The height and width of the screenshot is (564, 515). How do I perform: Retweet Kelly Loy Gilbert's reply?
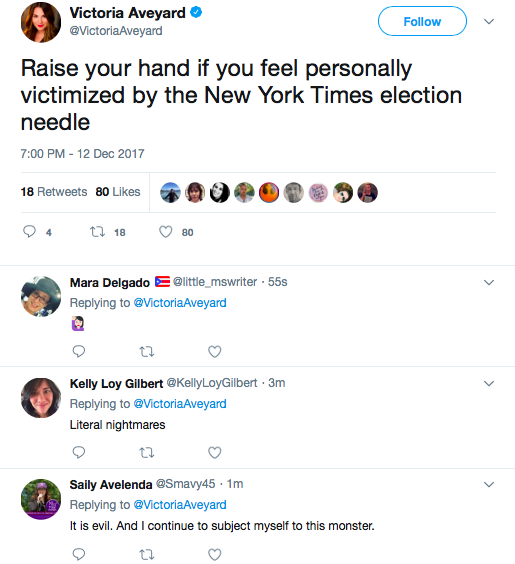click(x=147, y=452)
